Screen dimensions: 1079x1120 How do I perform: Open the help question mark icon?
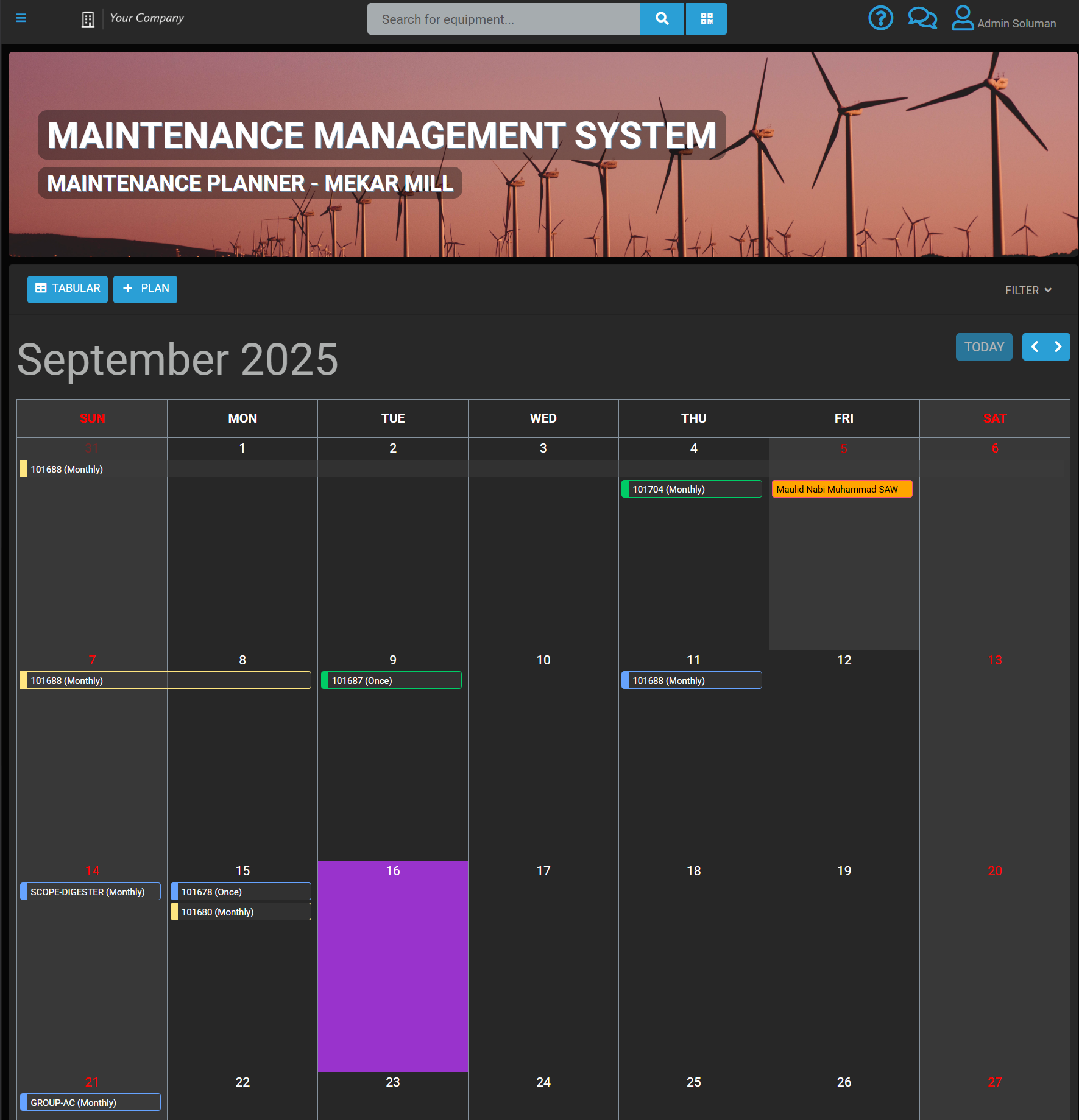tap(880, 18)
